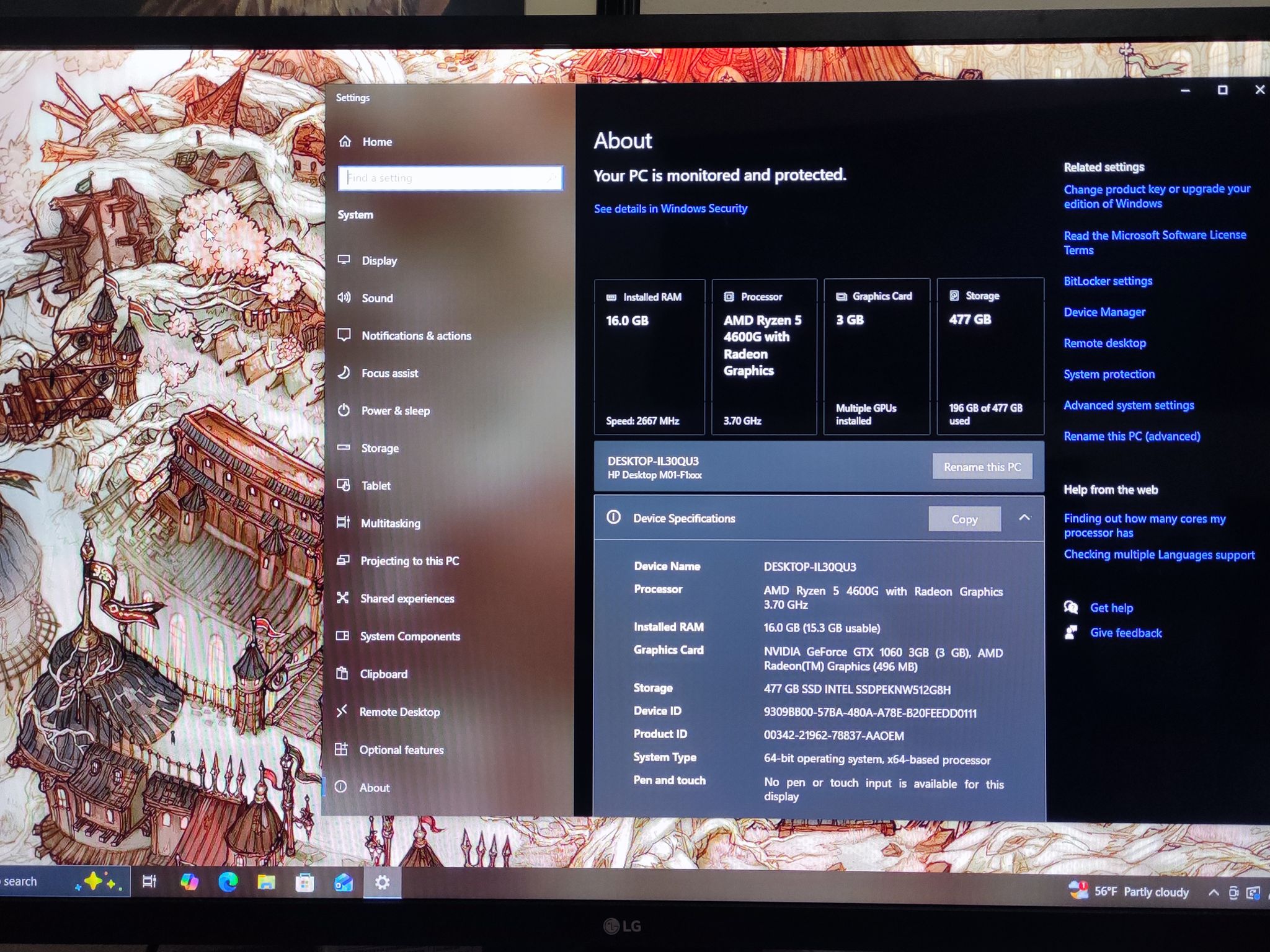
Task: Click the System Components icon
Action: click(342, 636)
